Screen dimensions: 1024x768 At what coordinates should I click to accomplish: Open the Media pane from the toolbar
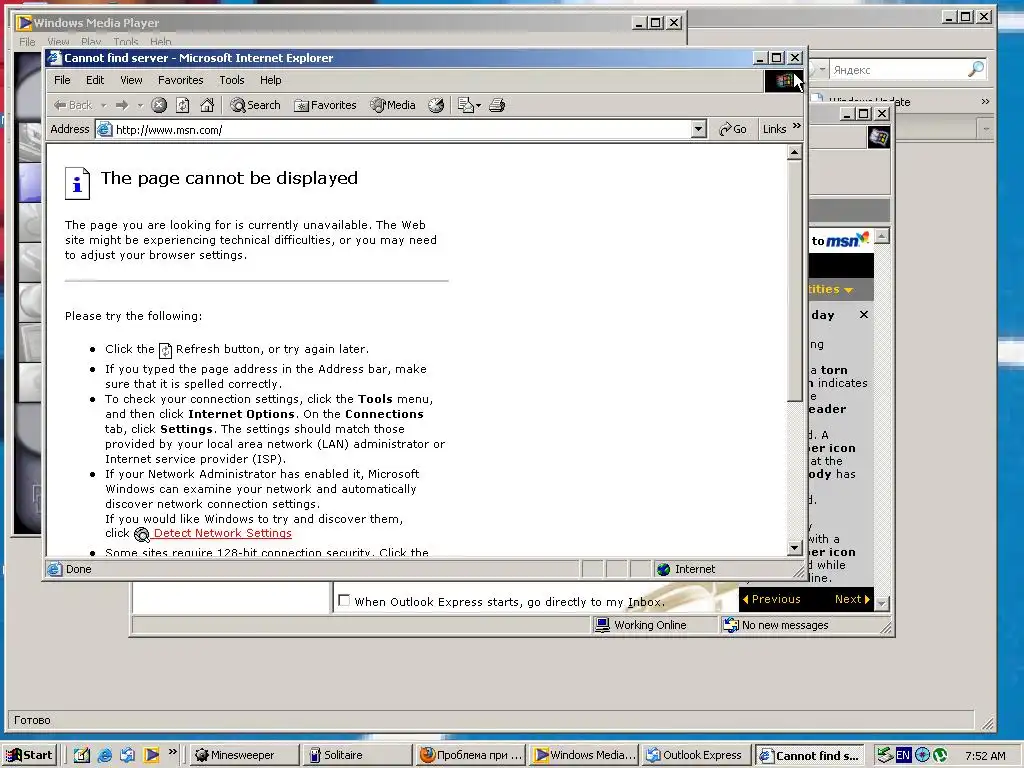pyautogui.click(x=393, y=105)
